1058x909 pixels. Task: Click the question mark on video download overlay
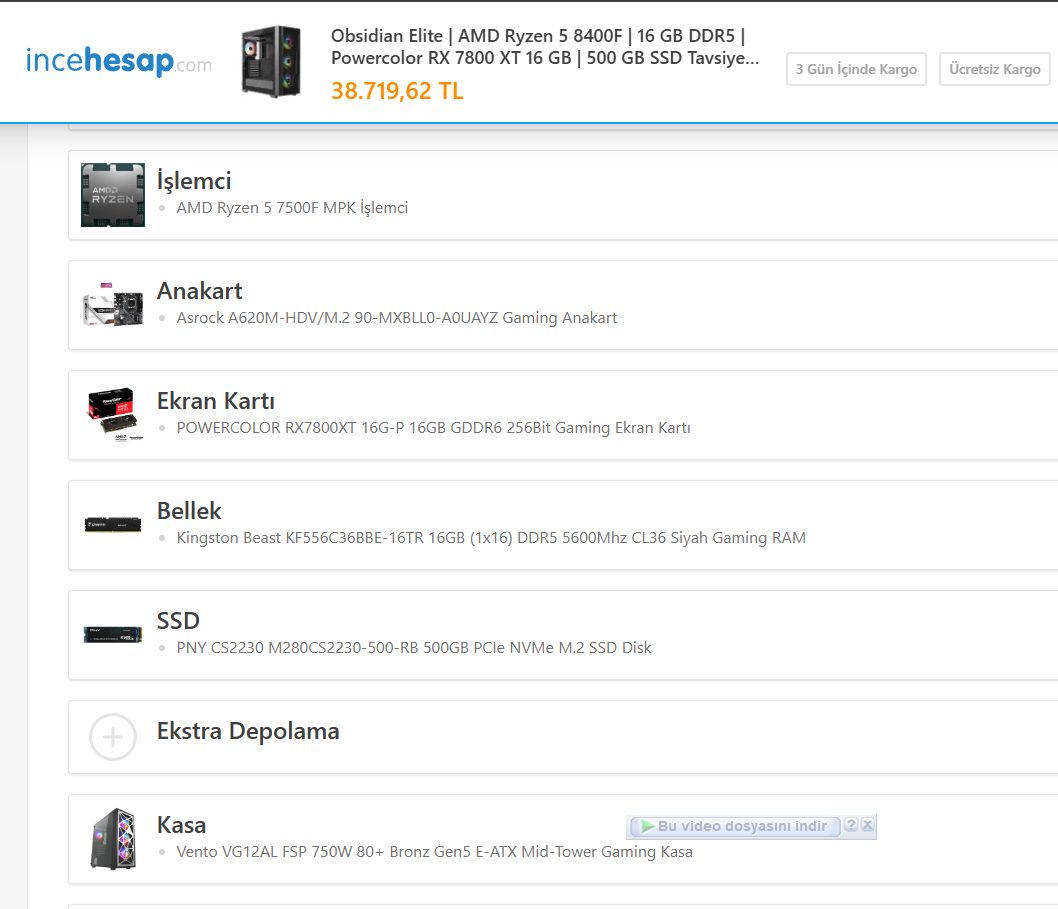tap(851, 825)
